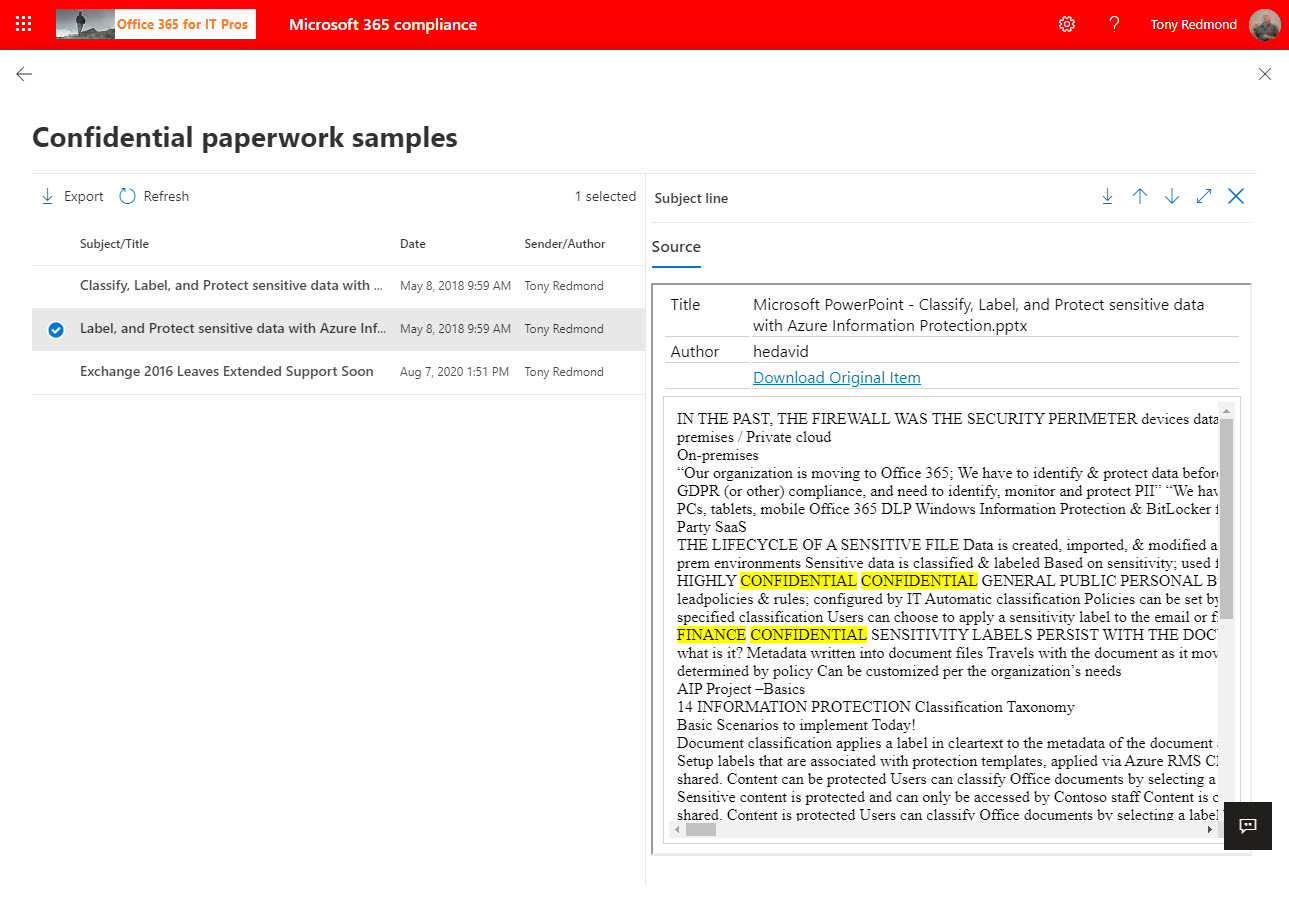Click '1 selected' status text
Screen dimensions: 1289x902
tap(605, 197)
